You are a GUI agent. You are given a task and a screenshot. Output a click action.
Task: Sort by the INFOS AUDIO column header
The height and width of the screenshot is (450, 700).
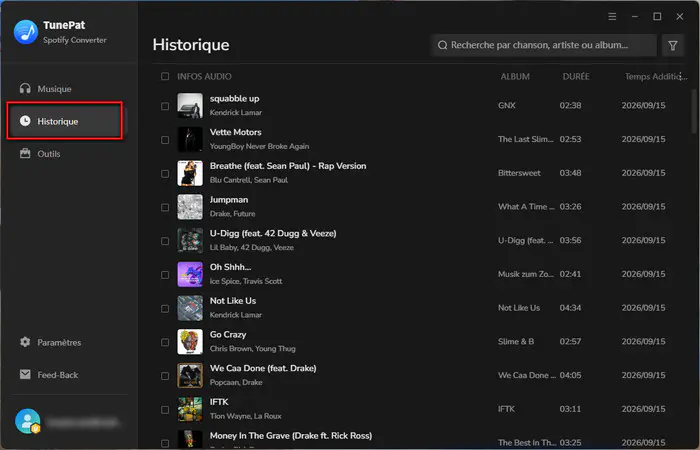tap(204, 76)
